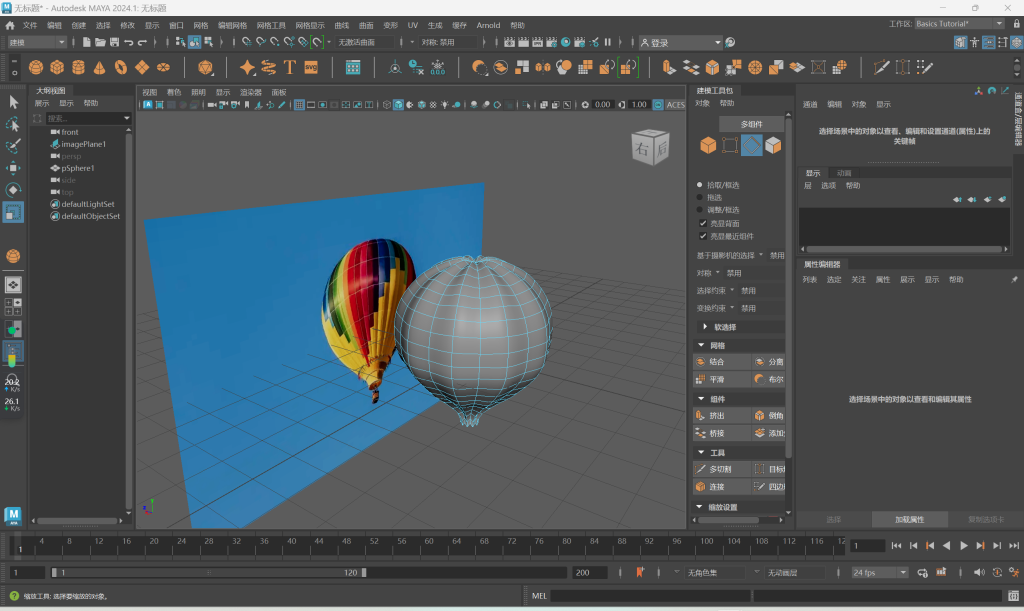Viewport: 1024px width, 611px height.
Task: Open the Basics Tutorial workspace dropdown
Action: click(x=959, y=24)
